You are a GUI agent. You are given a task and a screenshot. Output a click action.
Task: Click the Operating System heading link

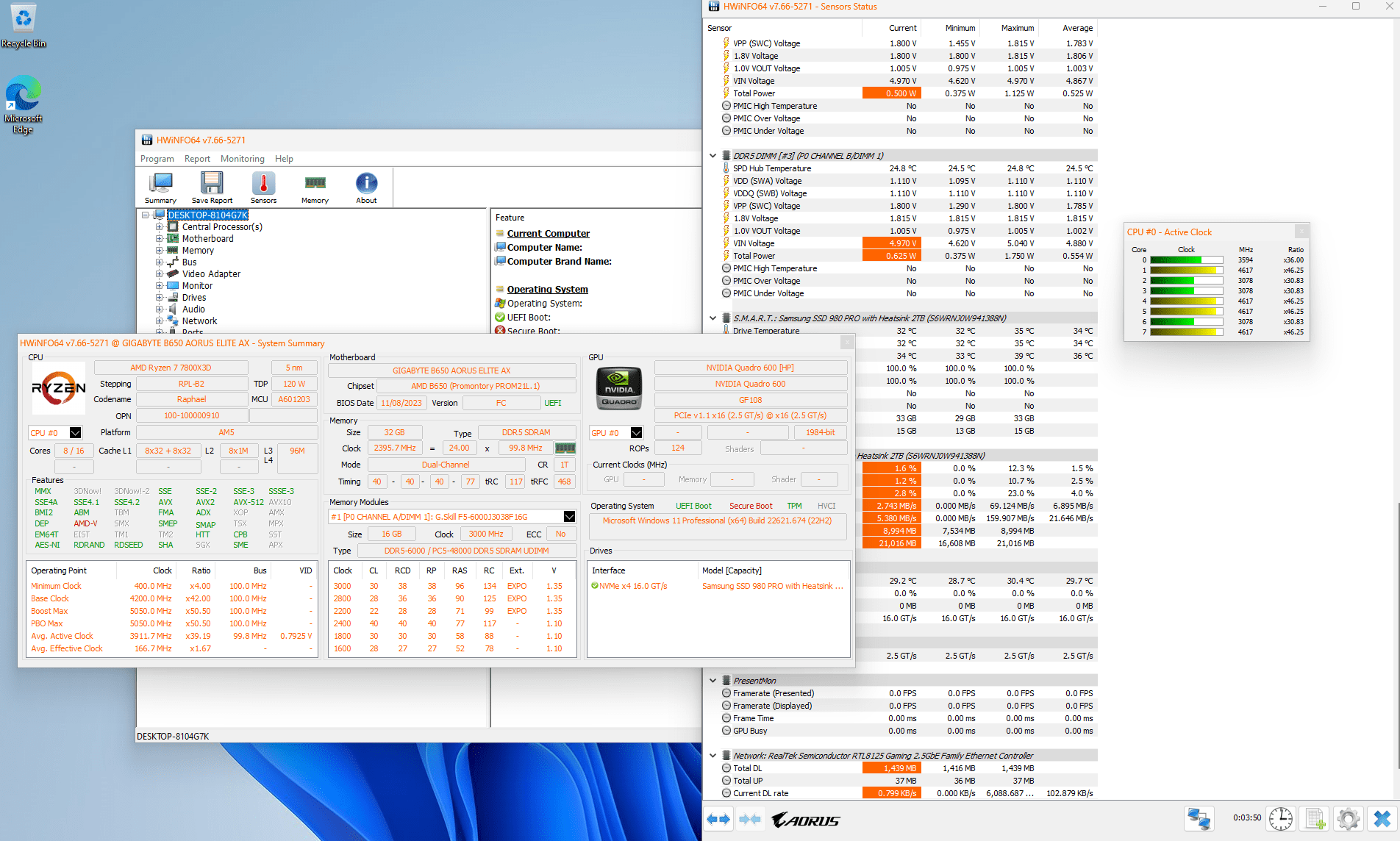[x=548, y=290]
